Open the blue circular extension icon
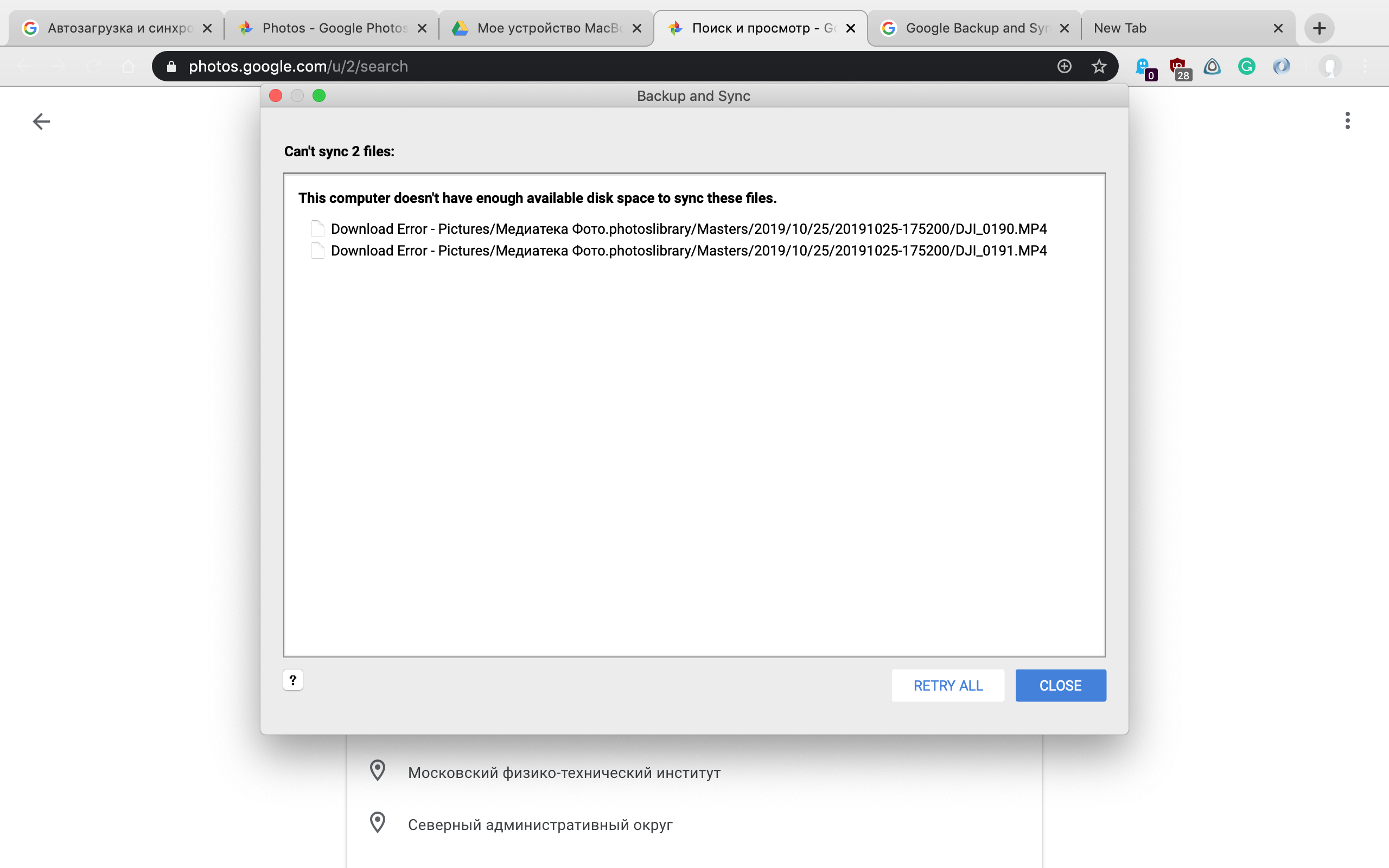This screenshot has height=868, width=1389. coord(1280,67)
